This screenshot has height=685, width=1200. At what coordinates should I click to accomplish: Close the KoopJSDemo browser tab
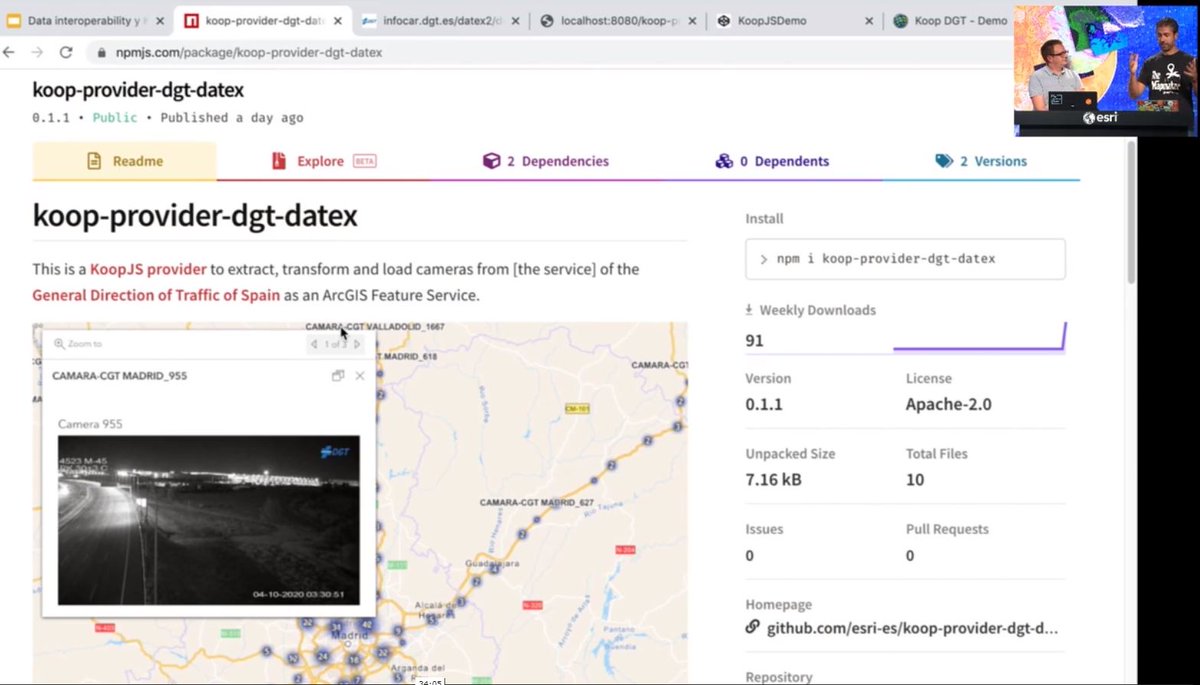(x=869, y=20)
